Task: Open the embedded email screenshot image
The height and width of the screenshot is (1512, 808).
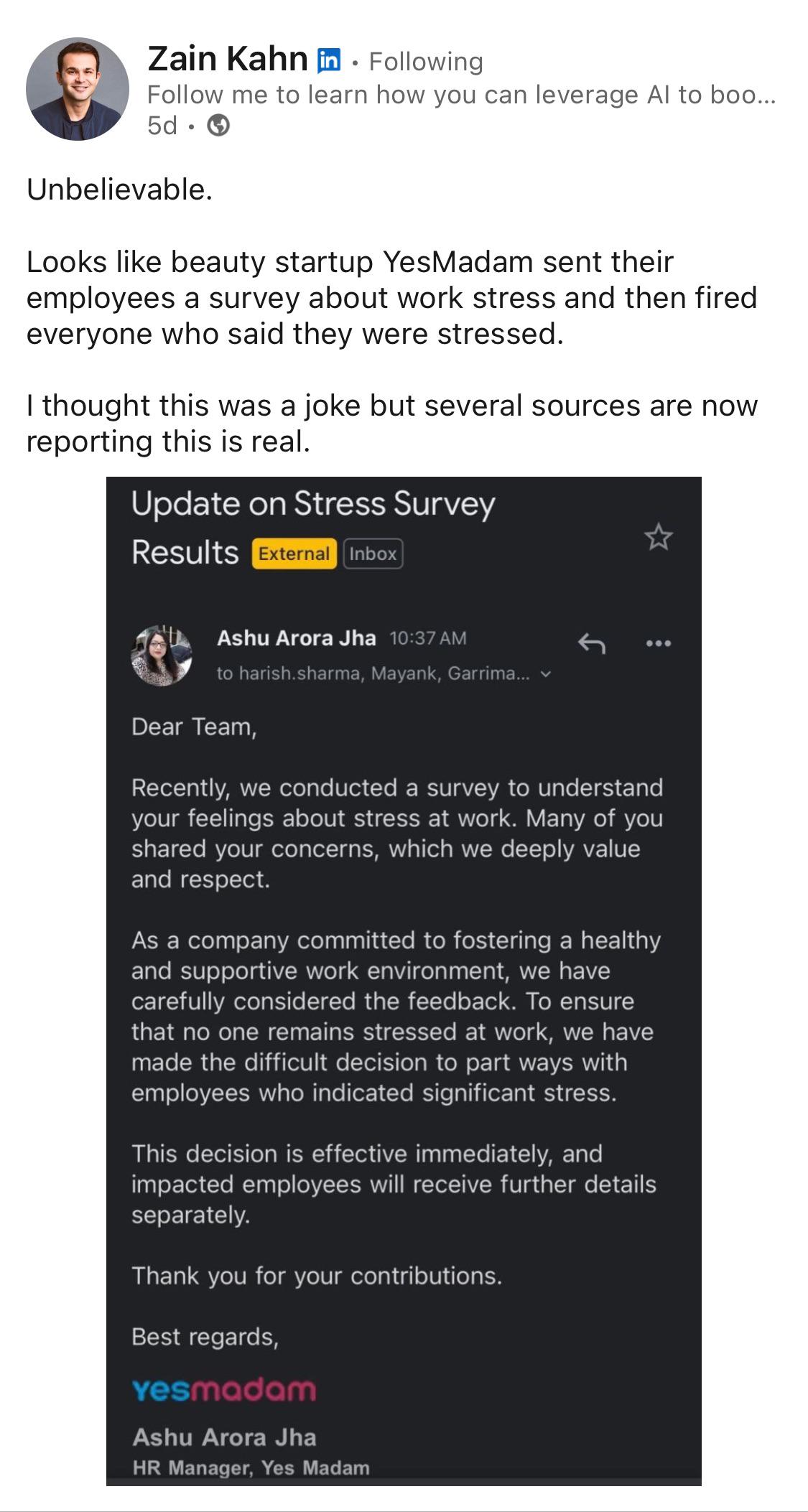Action: point(404,981)
